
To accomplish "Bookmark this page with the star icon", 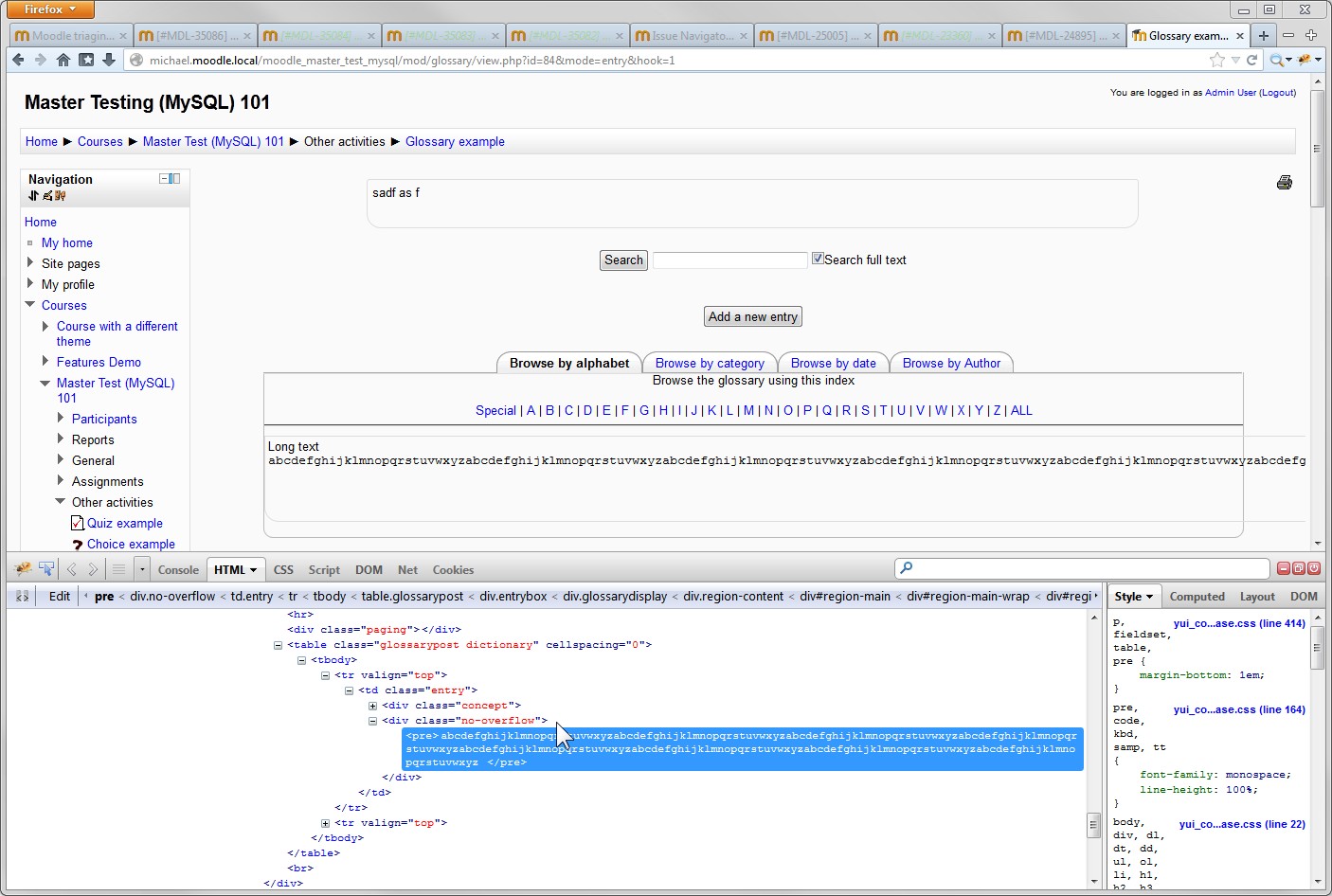I will click(x=1217, y=60).
